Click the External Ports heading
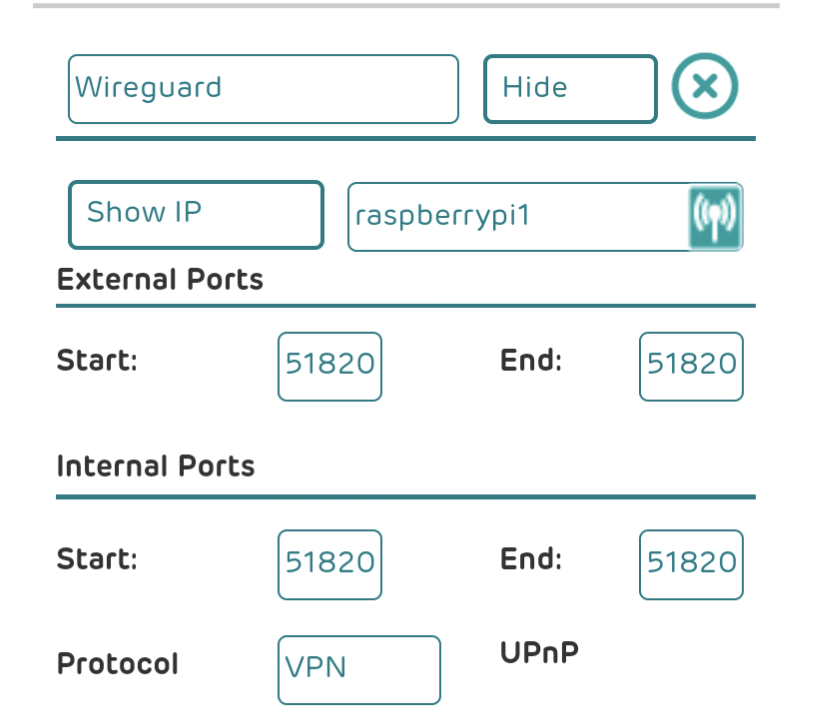 [160, 279]
